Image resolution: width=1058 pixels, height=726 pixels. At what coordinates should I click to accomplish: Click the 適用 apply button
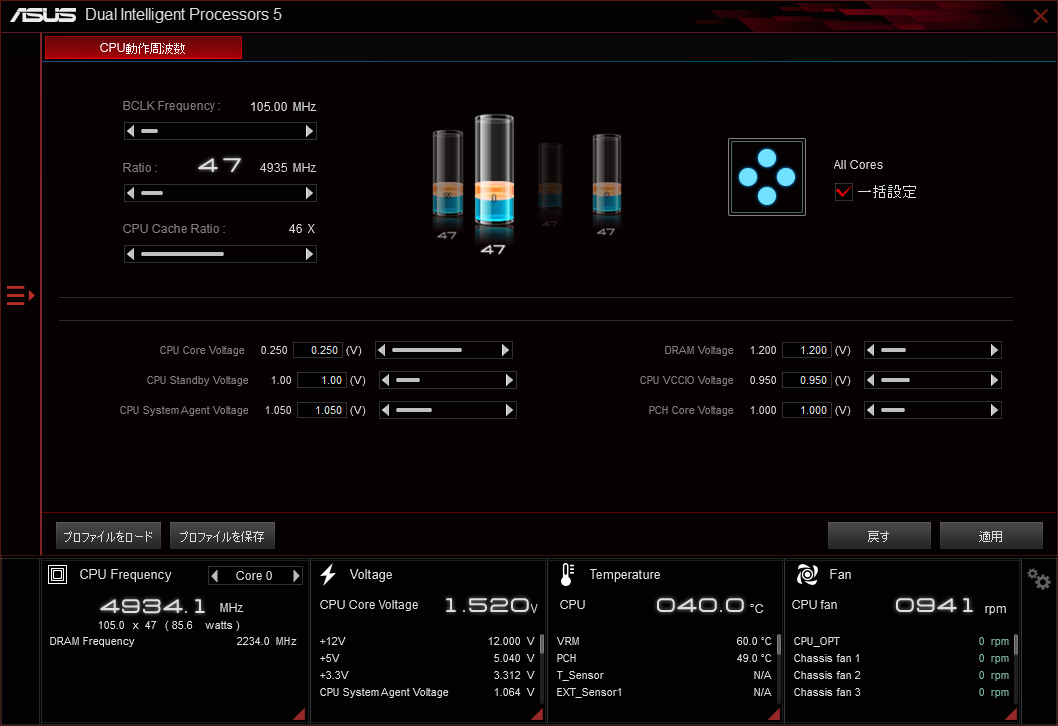990,536
